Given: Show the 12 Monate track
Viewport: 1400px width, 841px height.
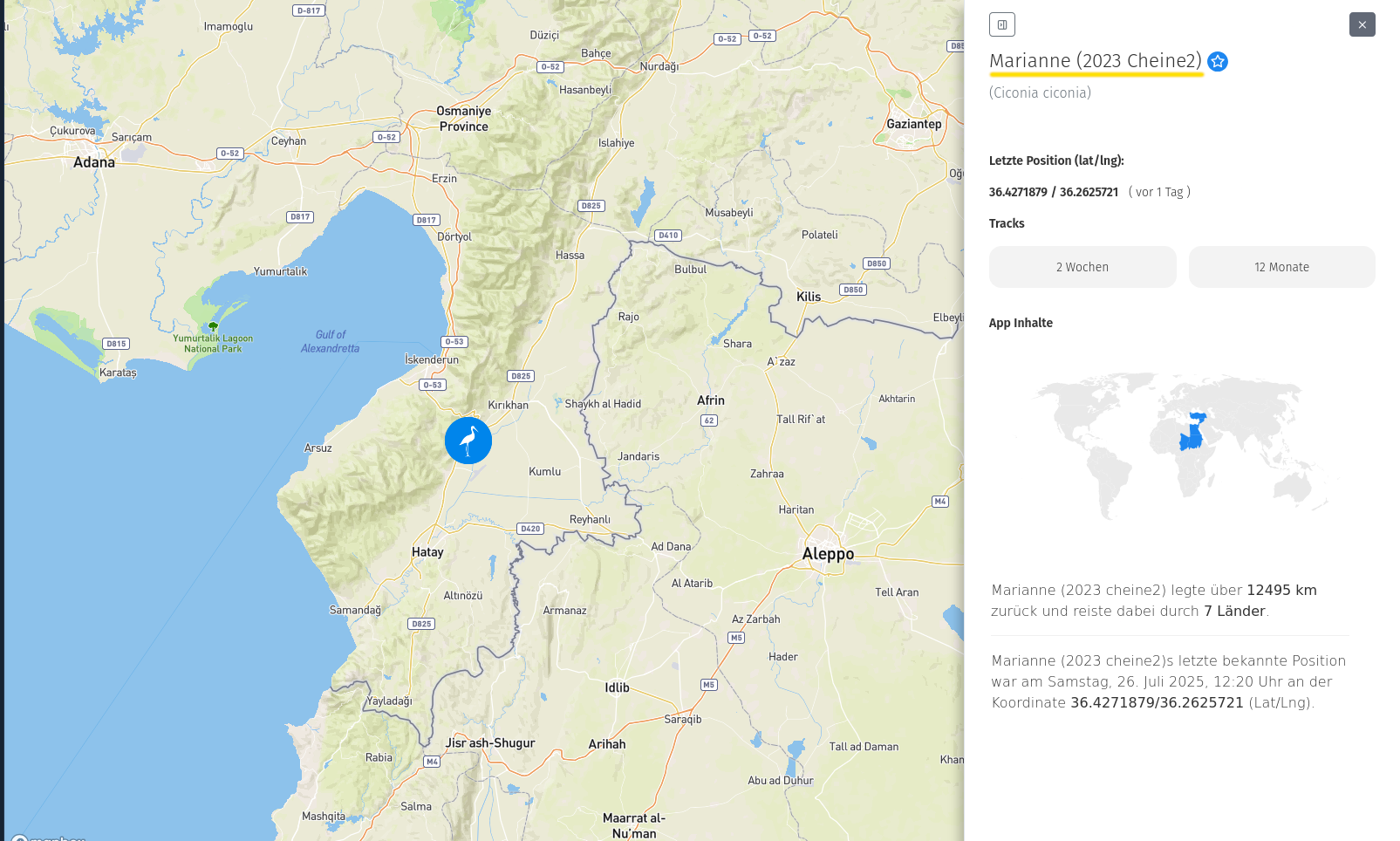Looking at the screenshot, I should click(1281, 267).
